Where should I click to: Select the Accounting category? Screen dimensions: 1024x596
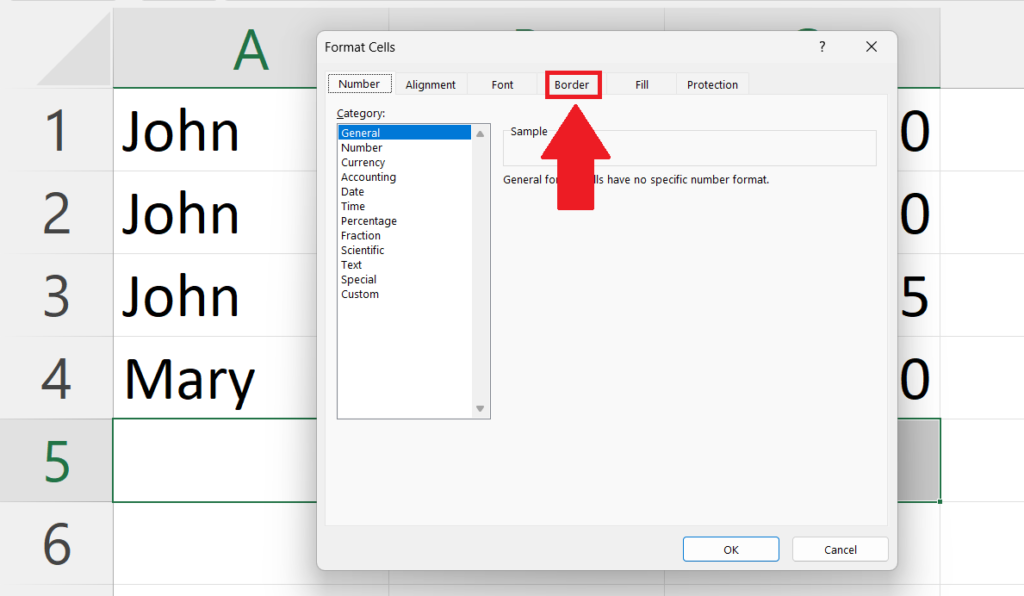click(x=368, y=177)
